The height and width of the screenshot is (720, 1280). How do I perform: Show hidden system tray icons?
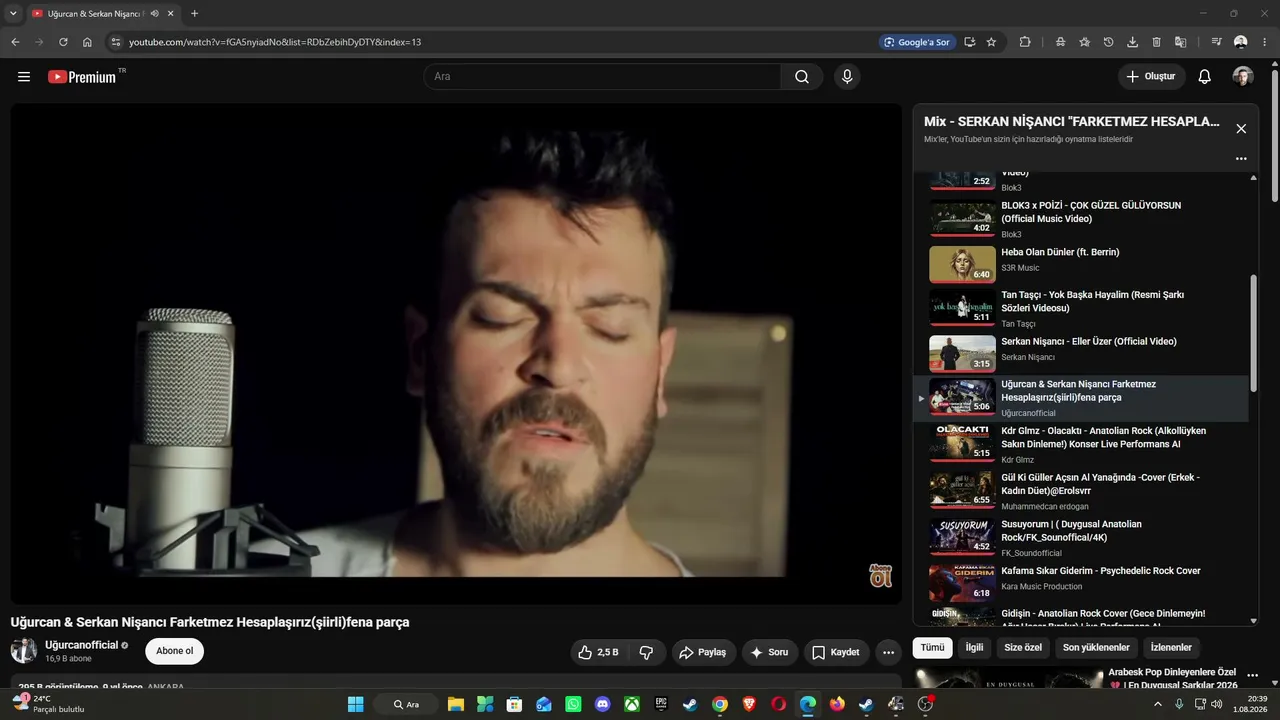(1158, 704)
